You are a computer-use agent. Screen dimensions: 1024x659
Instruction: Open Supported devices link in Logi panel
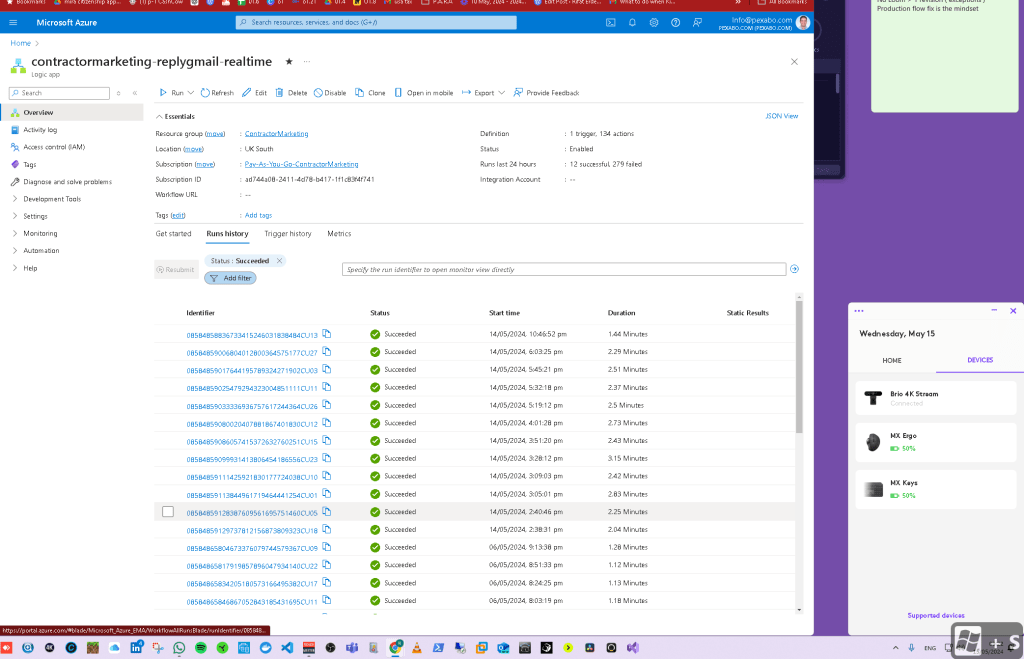point(935,615)
